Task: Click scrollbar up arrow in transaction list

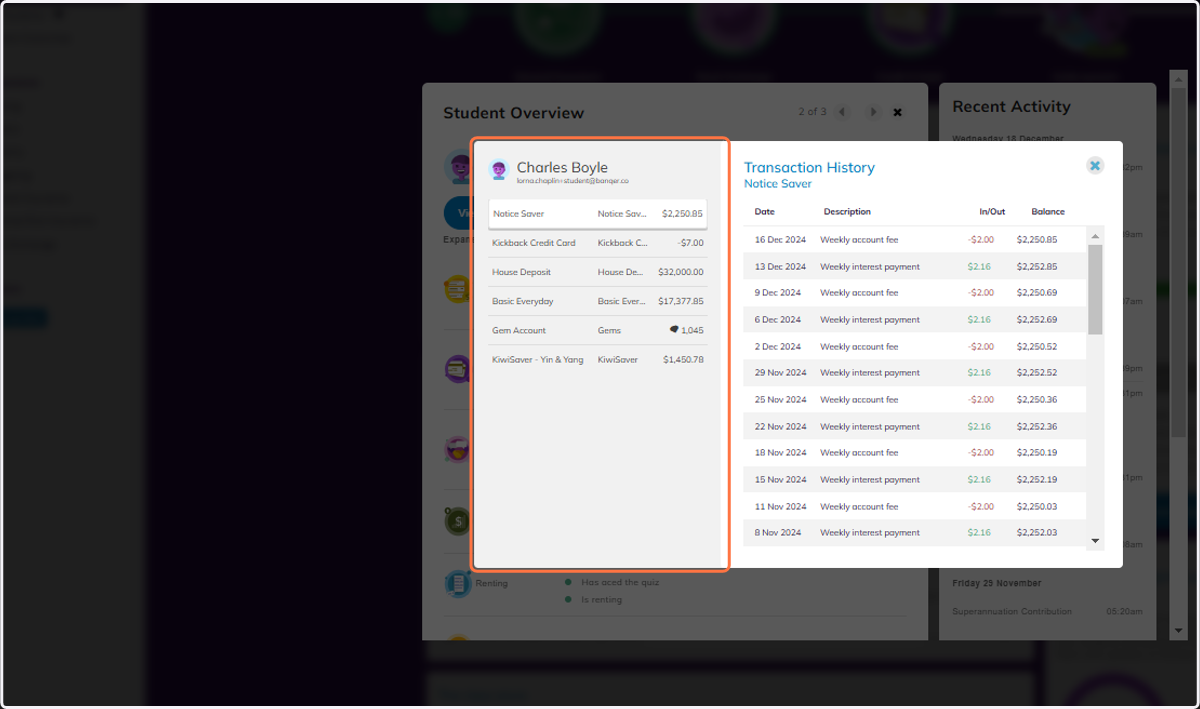Action: point(1095,237)
